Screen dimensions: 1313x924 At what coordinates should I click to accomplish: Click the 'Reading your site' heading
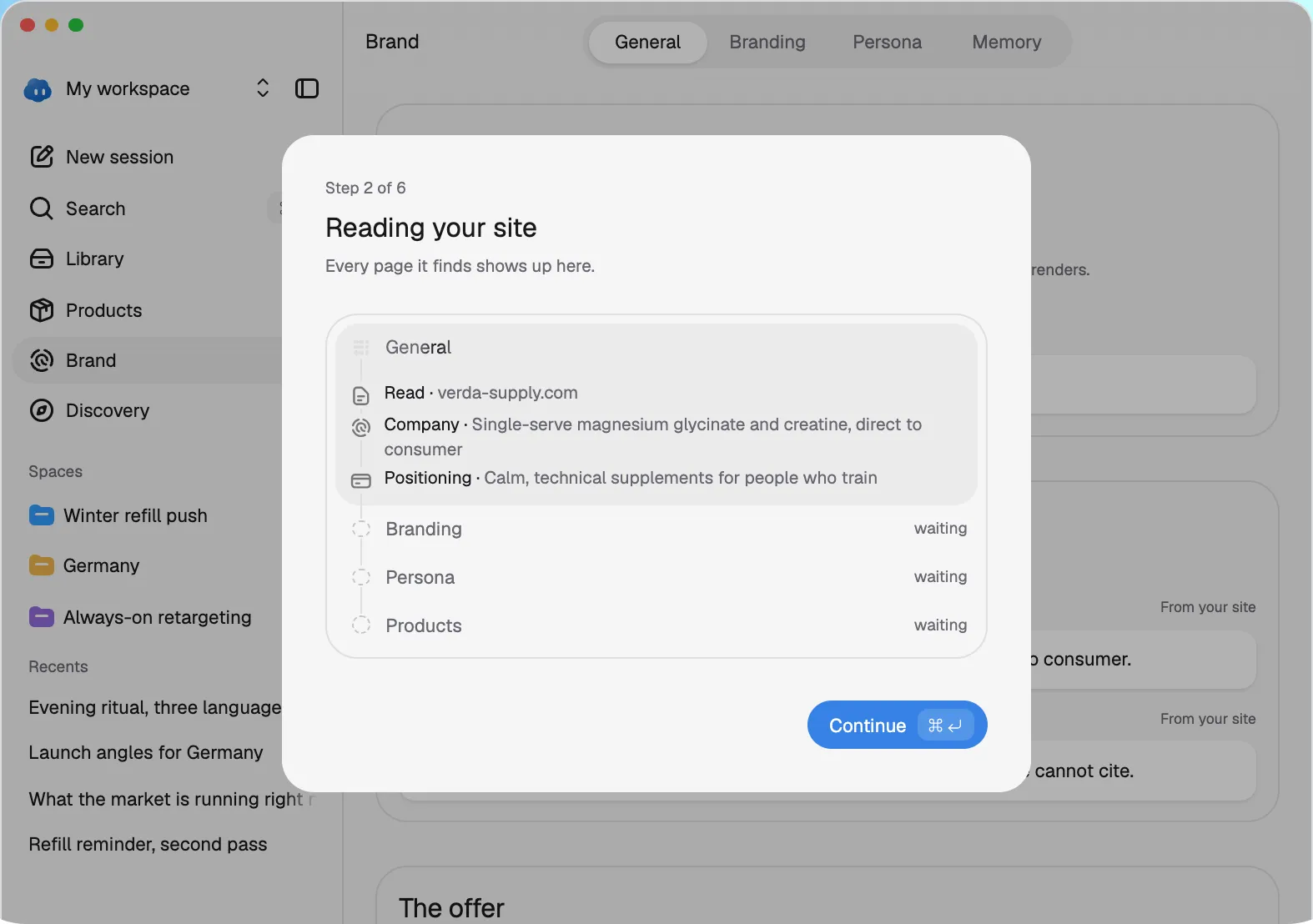(x=431, y=228)
